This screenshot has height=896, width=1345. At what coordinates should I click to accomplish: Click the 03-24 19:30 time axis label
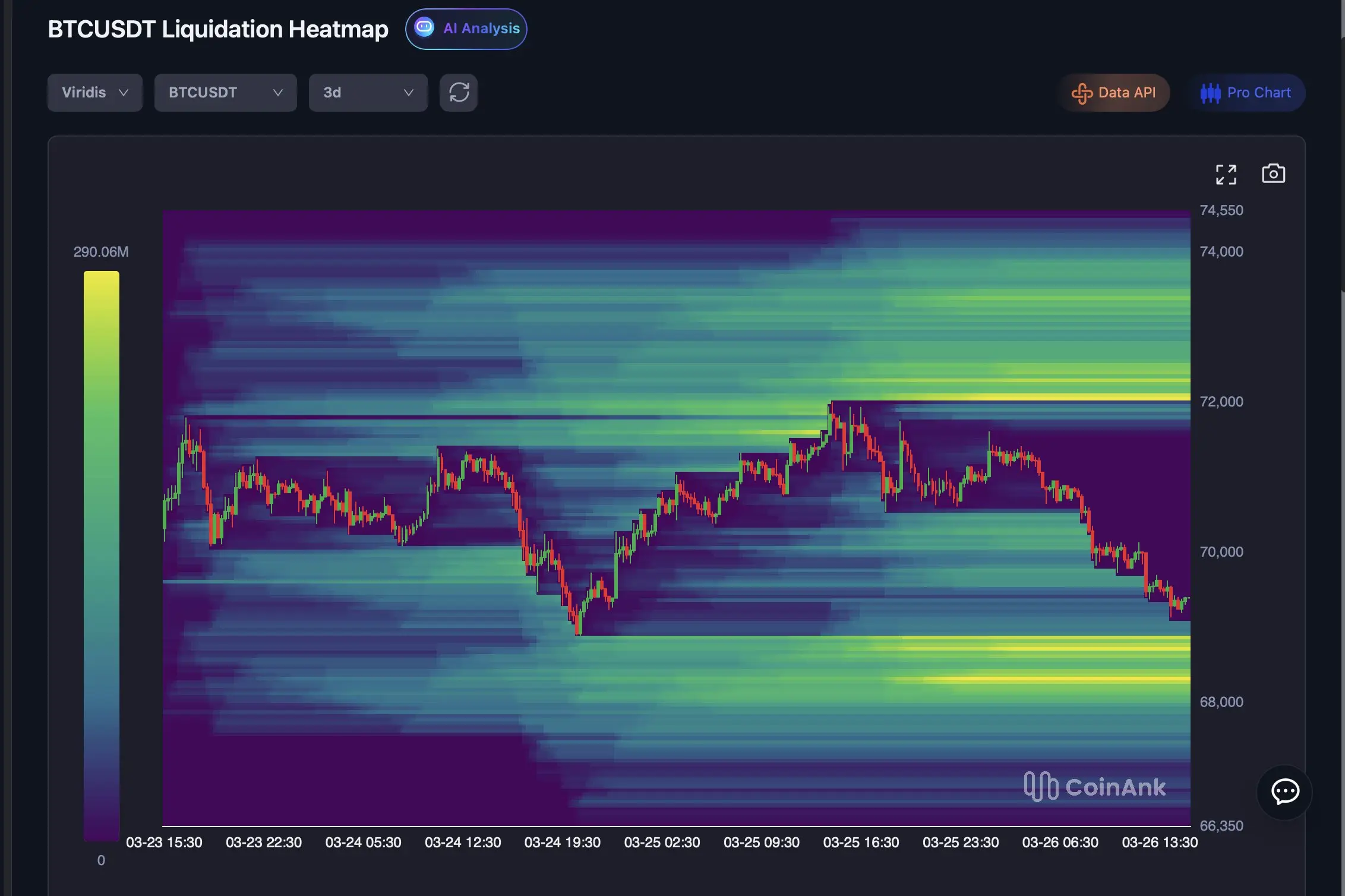[562, 843]
